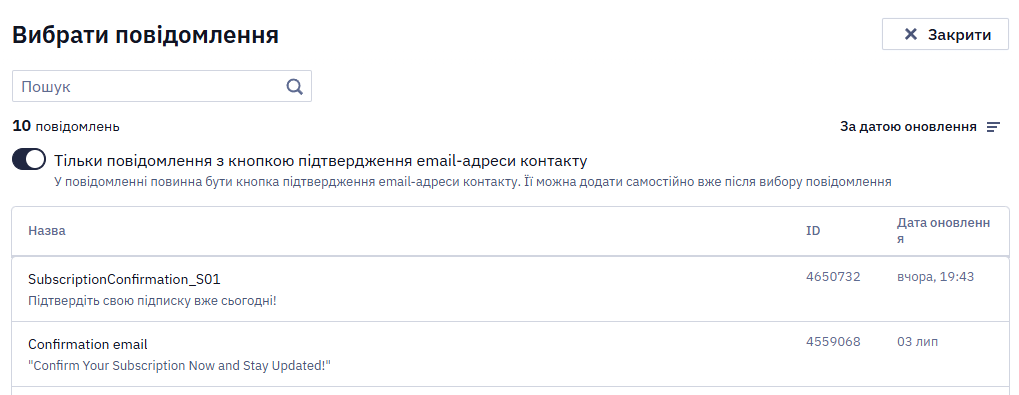Open the За датою оновлення sort dropdown
The height and width of the screenshot is (395, 1019).
920,127
